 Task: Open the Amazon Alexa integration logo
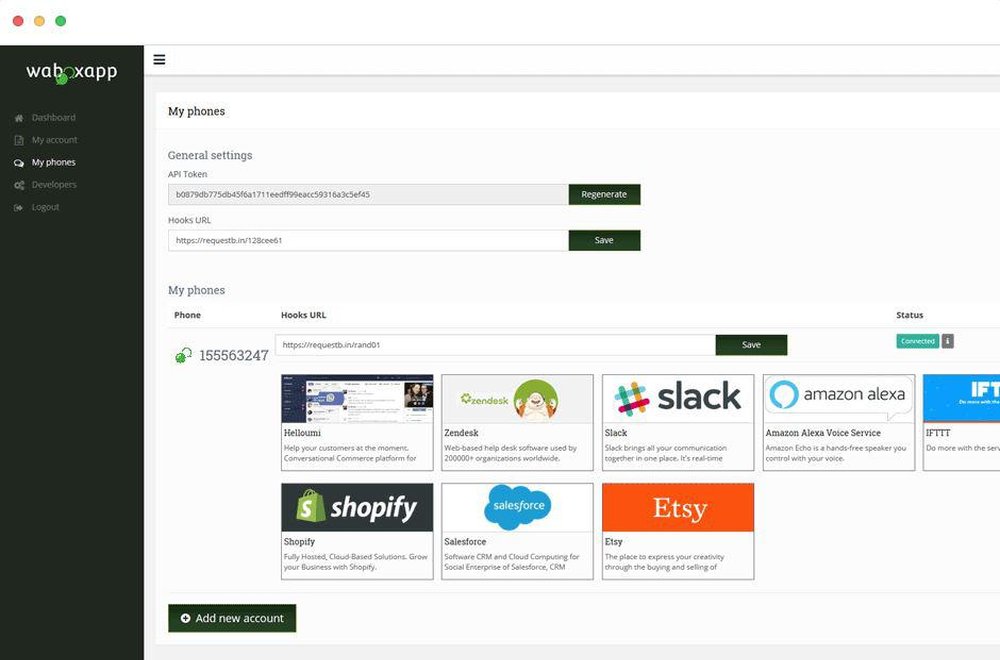point(839,399)
